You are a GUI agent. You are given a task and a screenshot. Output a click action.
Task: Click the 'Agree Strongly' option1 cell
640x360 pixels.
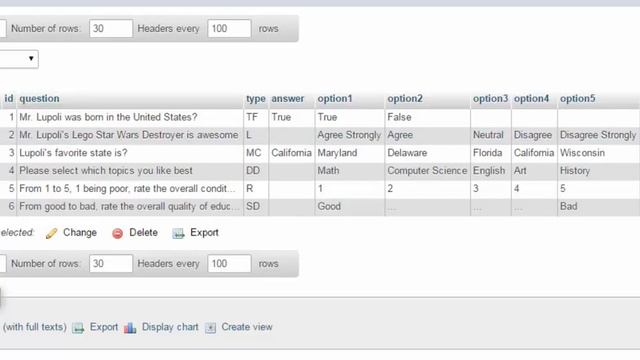click(x=349, y=135)
